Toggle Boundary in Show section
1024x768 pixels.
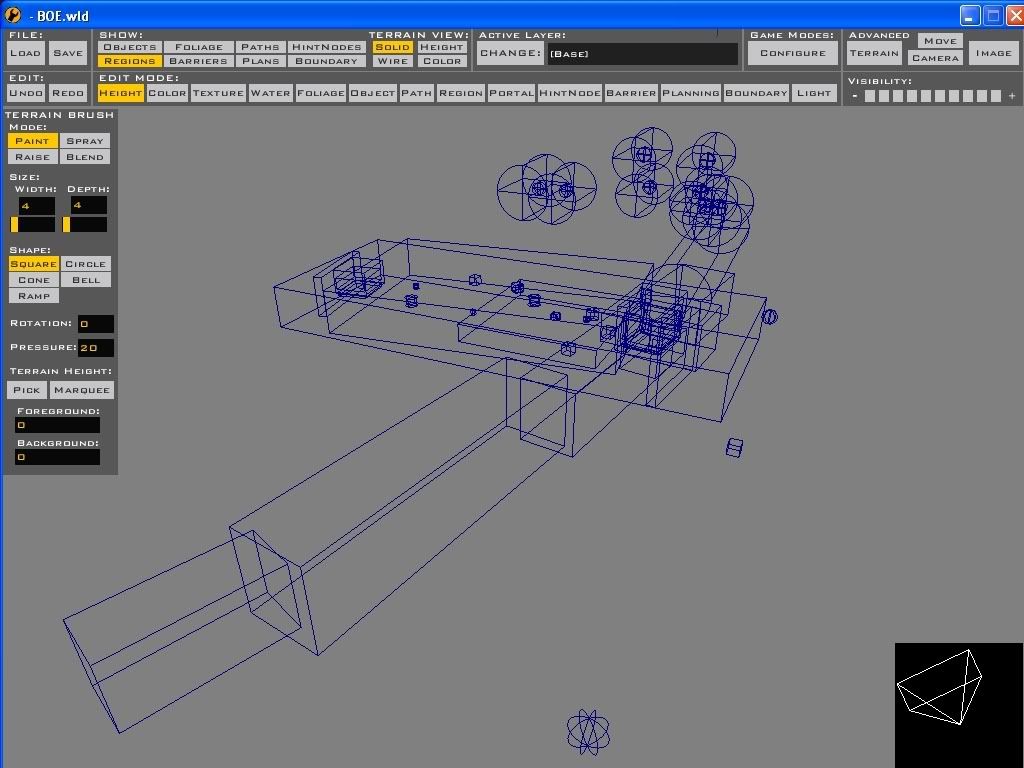(x=327, y=61)
